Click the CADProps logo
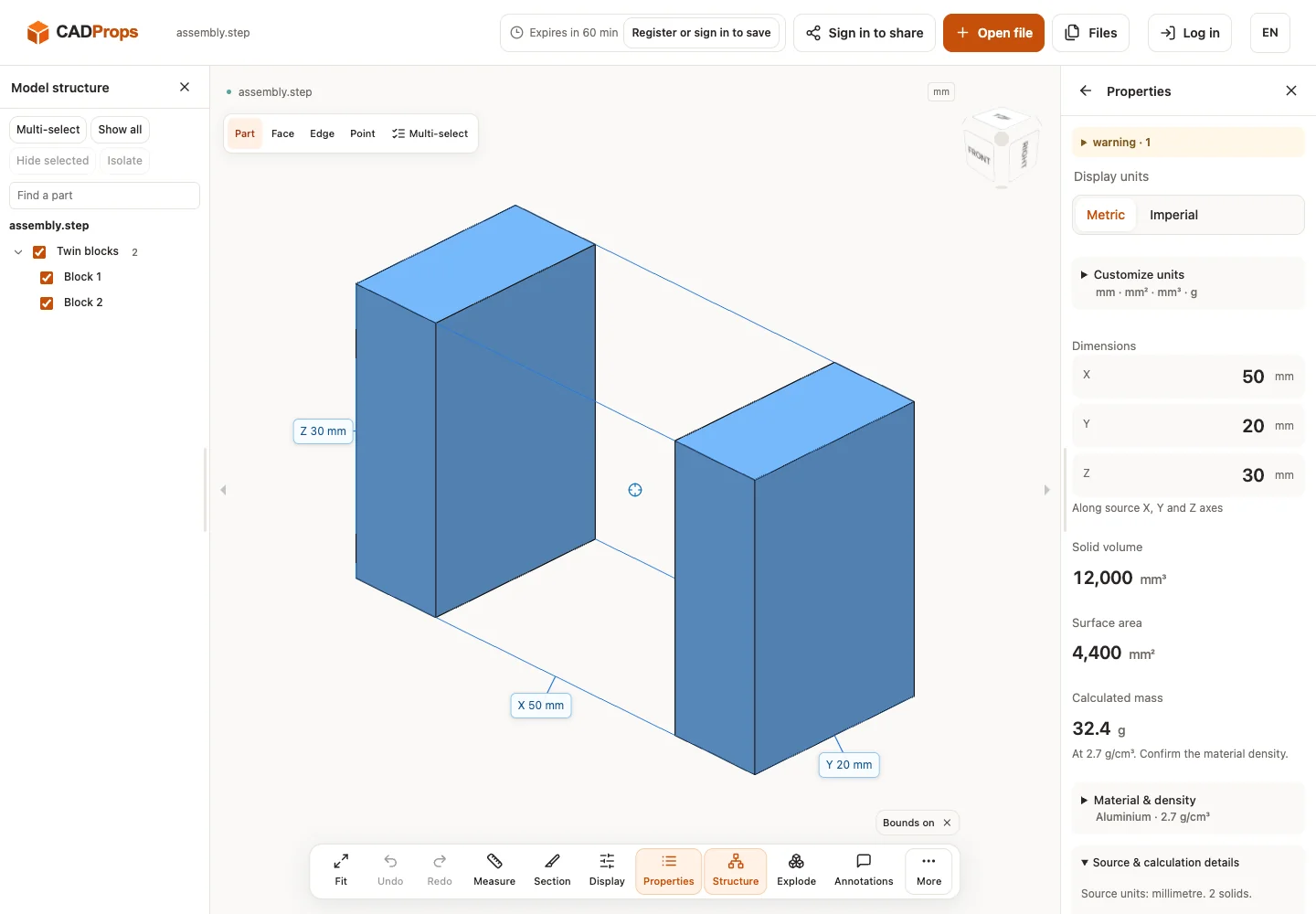This screenshot has width=1316, height=914. [x=82, y=32]
